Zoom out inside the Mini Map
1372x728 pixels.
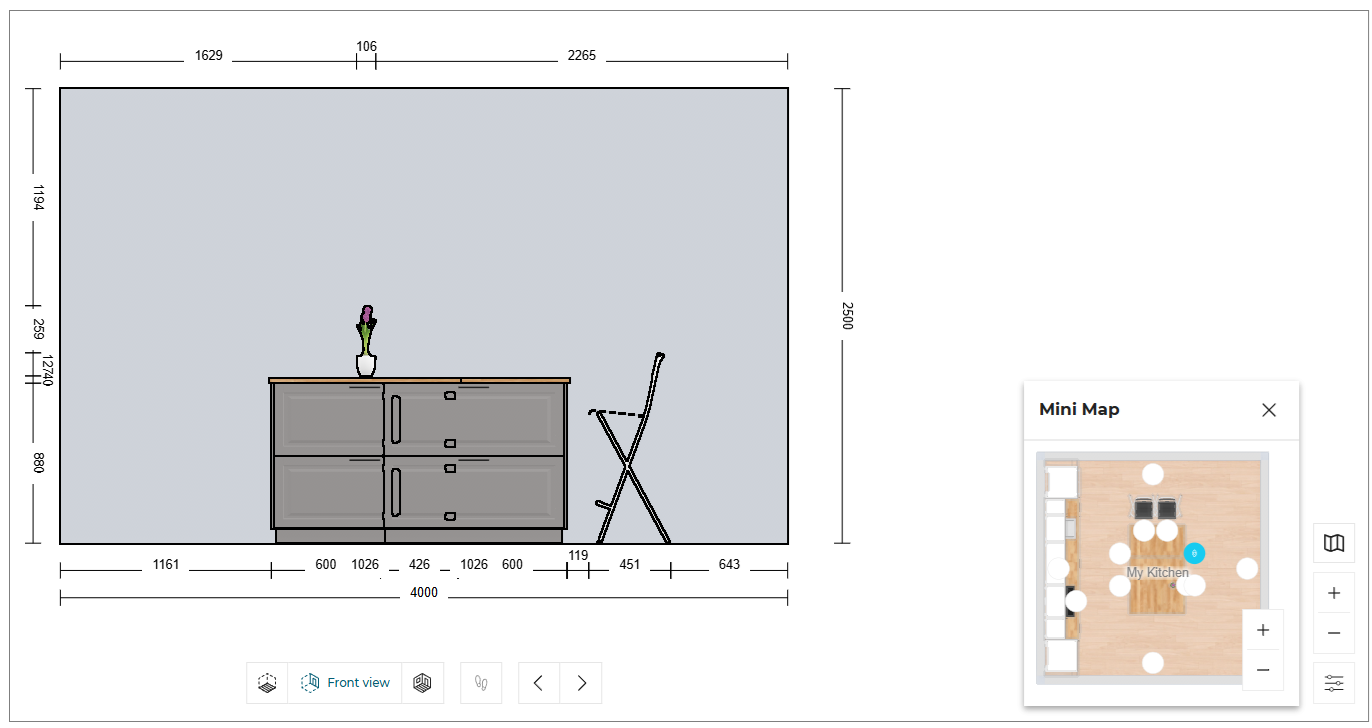pyautogui.click(x=1262, y=670)
